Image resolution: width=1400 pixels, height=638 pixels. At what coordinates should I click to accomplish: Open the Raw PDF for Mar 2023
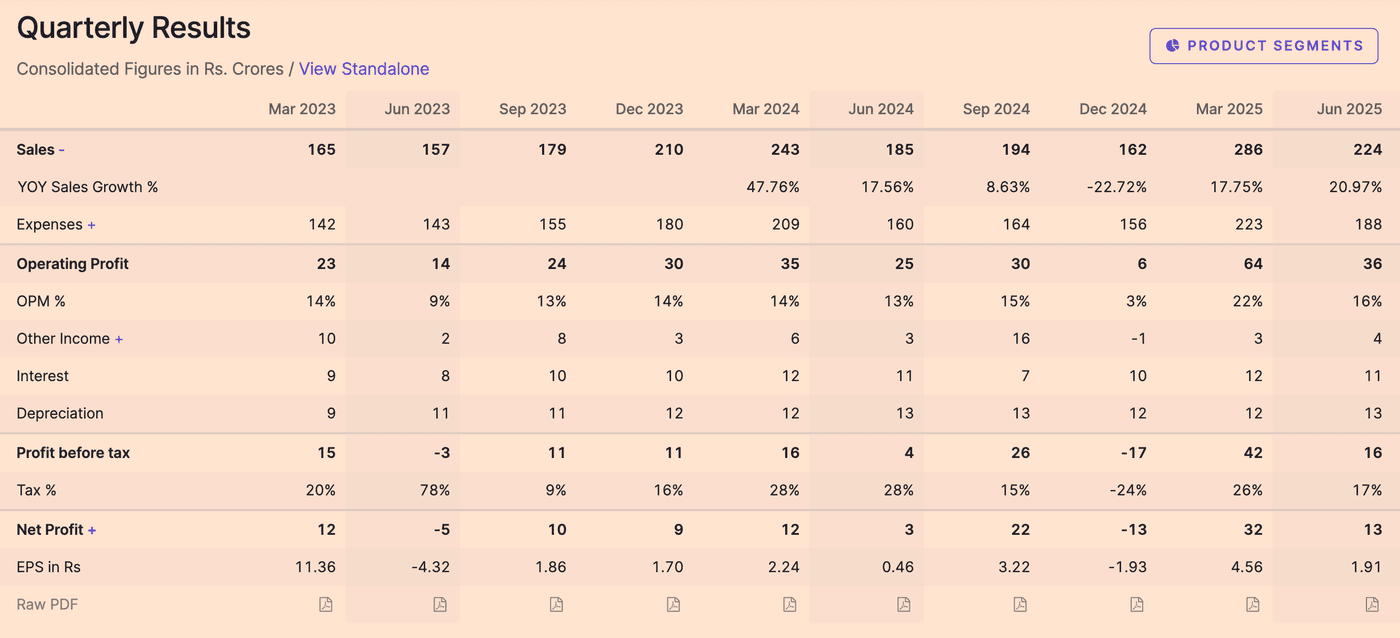coord(325,604)
